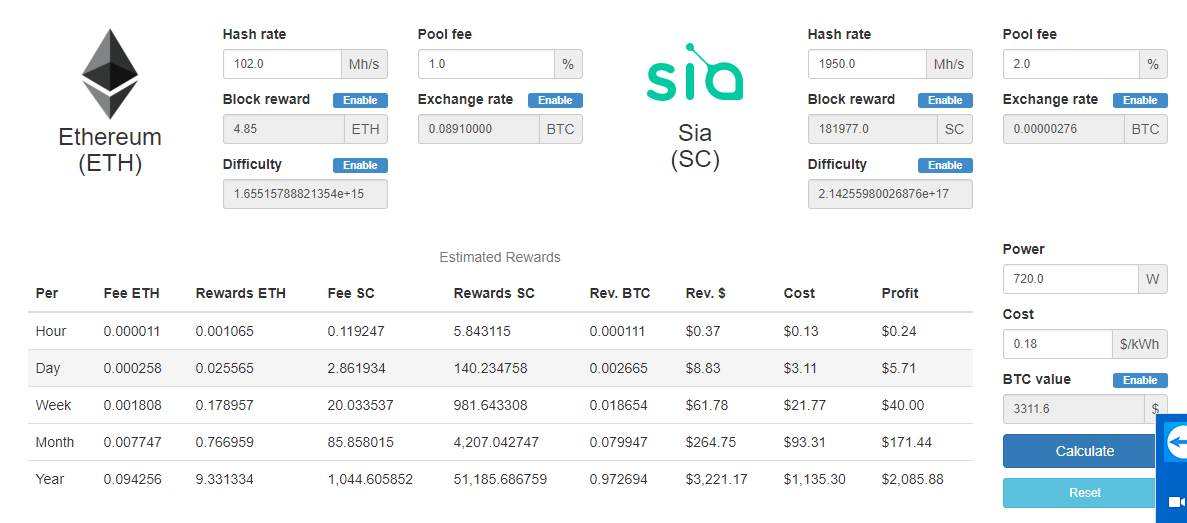Enable the Sia difficulty field

tap(945, 165)
